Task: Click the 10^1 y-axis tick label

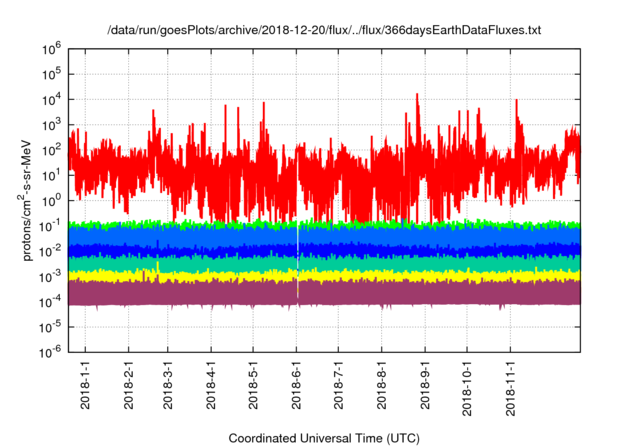Action: 52,176
